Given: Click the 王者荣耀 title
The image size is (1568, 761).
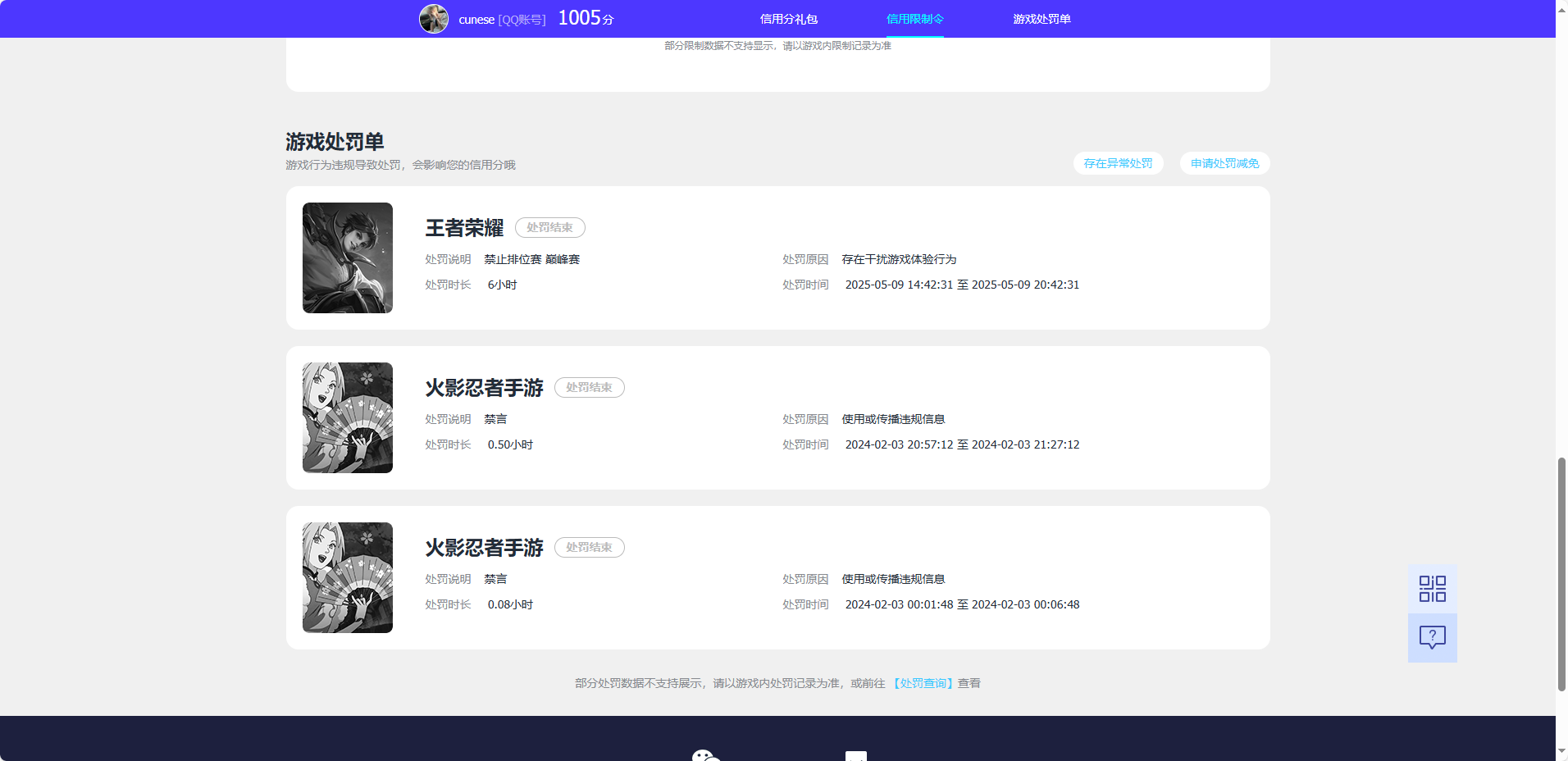Looking at the screenshot, I should (464, 228).
